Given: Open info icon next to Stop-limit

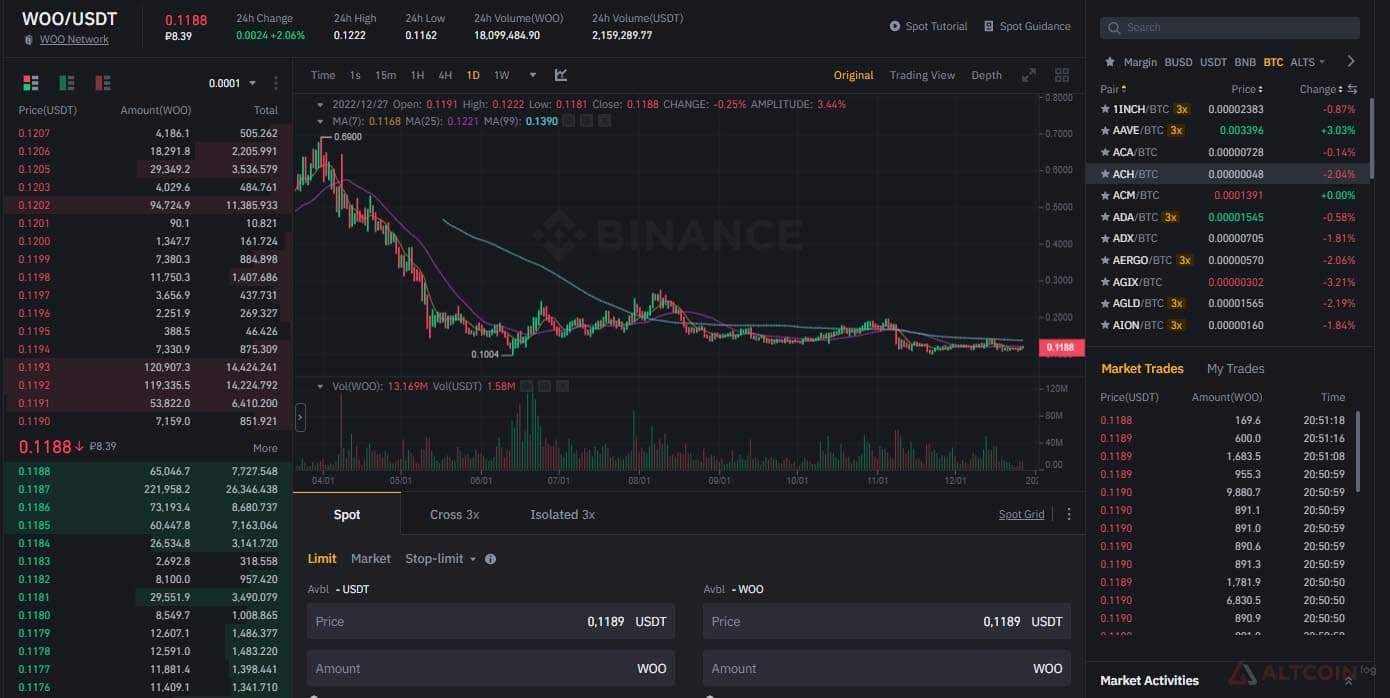Looking at the screenshot, I should tap(490, 559).
